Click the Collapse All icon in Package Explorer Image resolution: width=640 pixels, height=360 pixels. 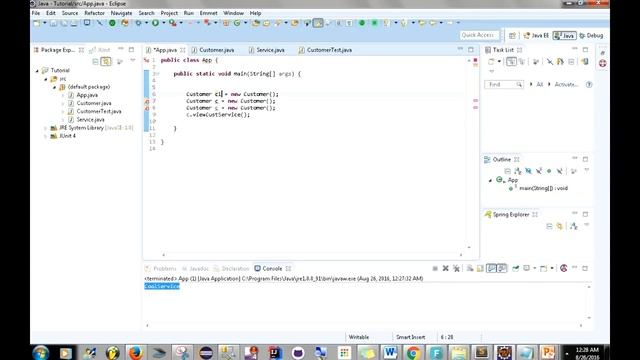95,62
